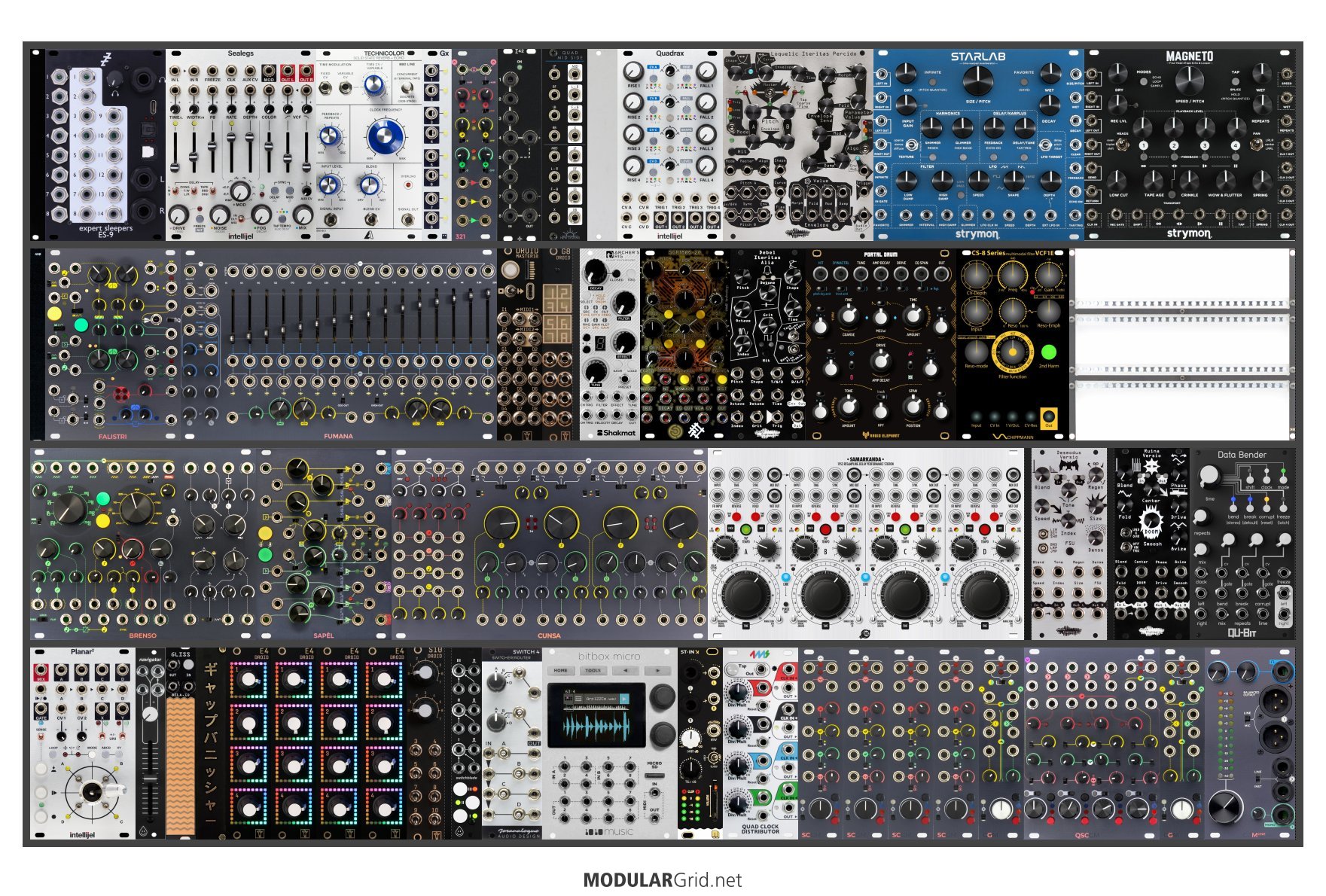Screen dimensions: 1326x896
Task: Click the Sealegs TIME fader
Action: (x=175, y=167)
